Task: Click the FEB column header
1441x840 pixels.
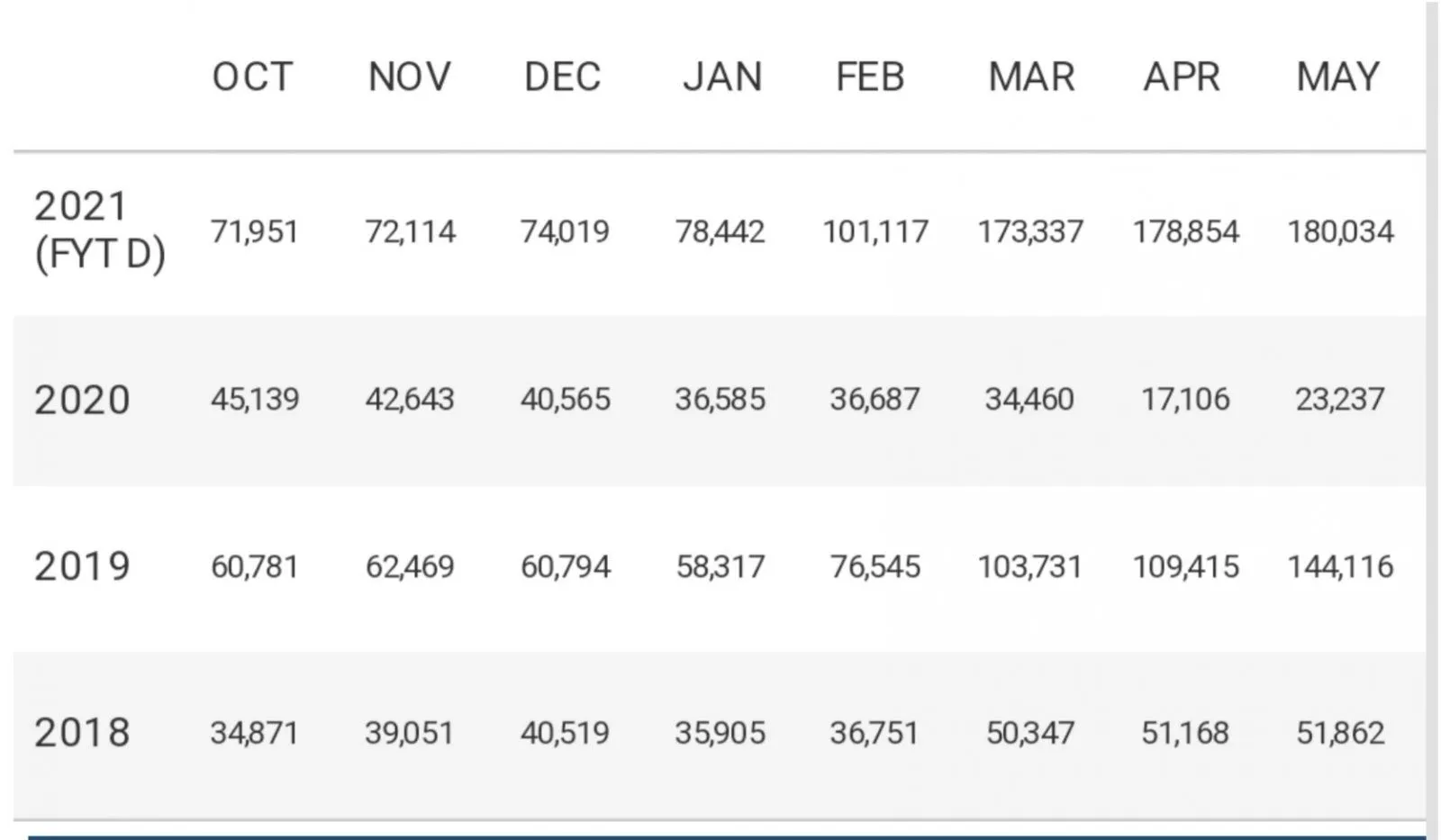Action: click(x=870, y=77)
